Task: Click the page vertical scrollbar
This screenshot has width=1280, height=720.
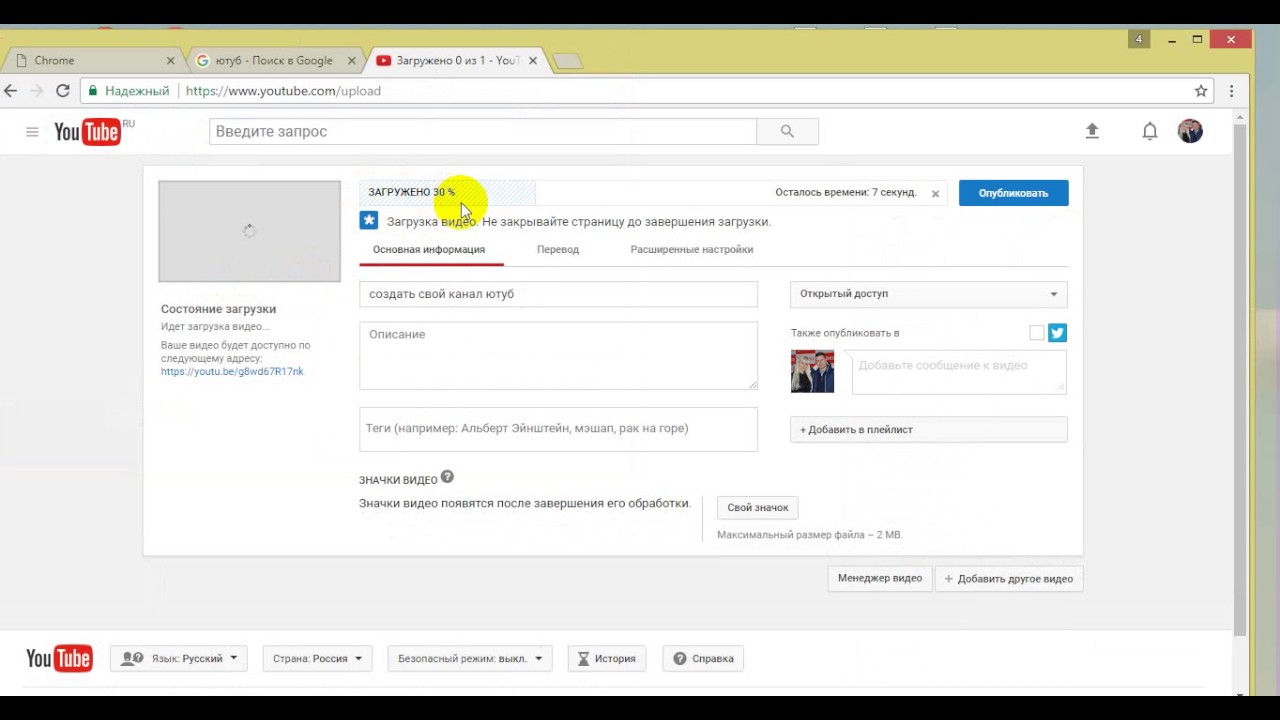Action: [1240, 380]
